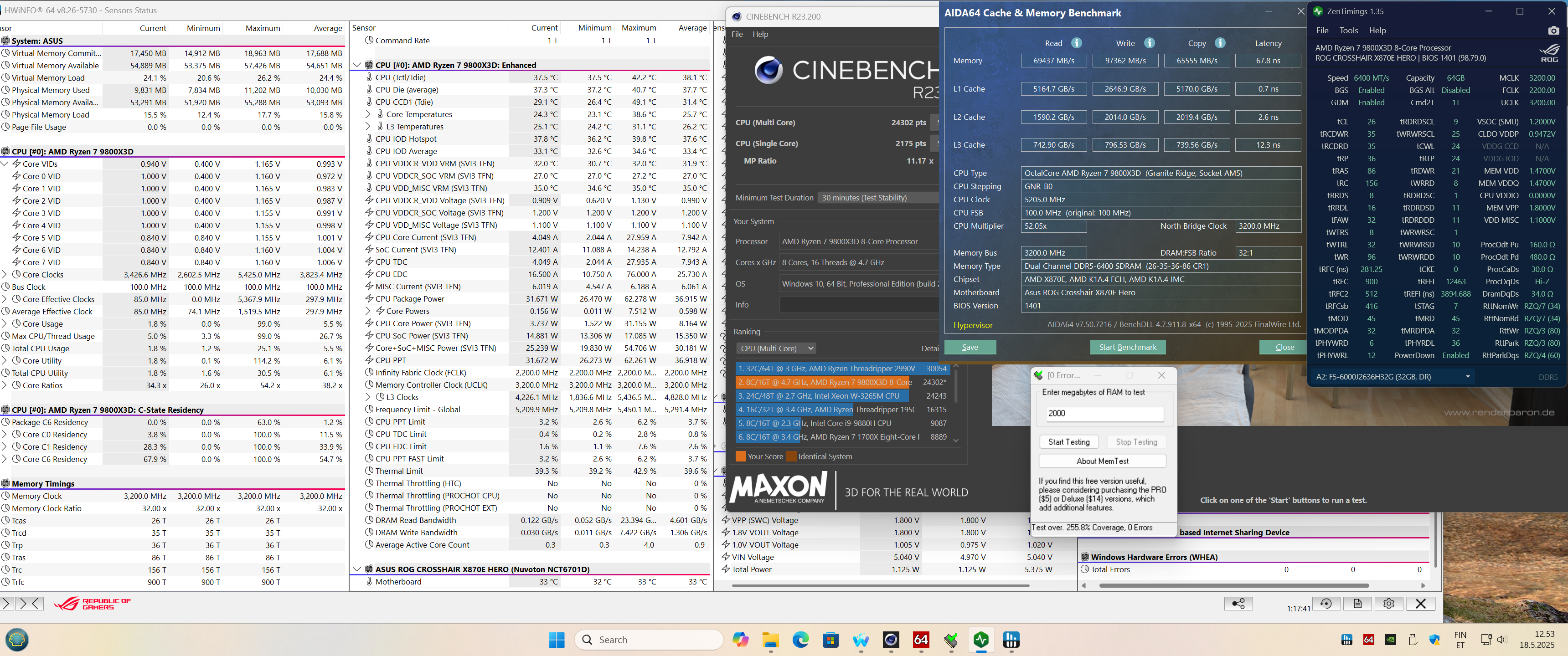Click Windows Security shield tray icon

(1435, 640)
